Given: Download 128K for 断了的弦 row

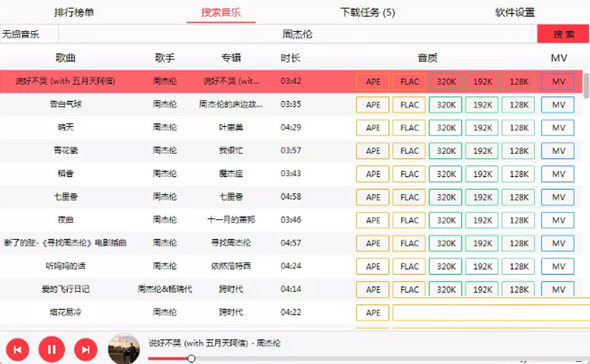Looking at the screenshot, I should click(x=519, y=244).
